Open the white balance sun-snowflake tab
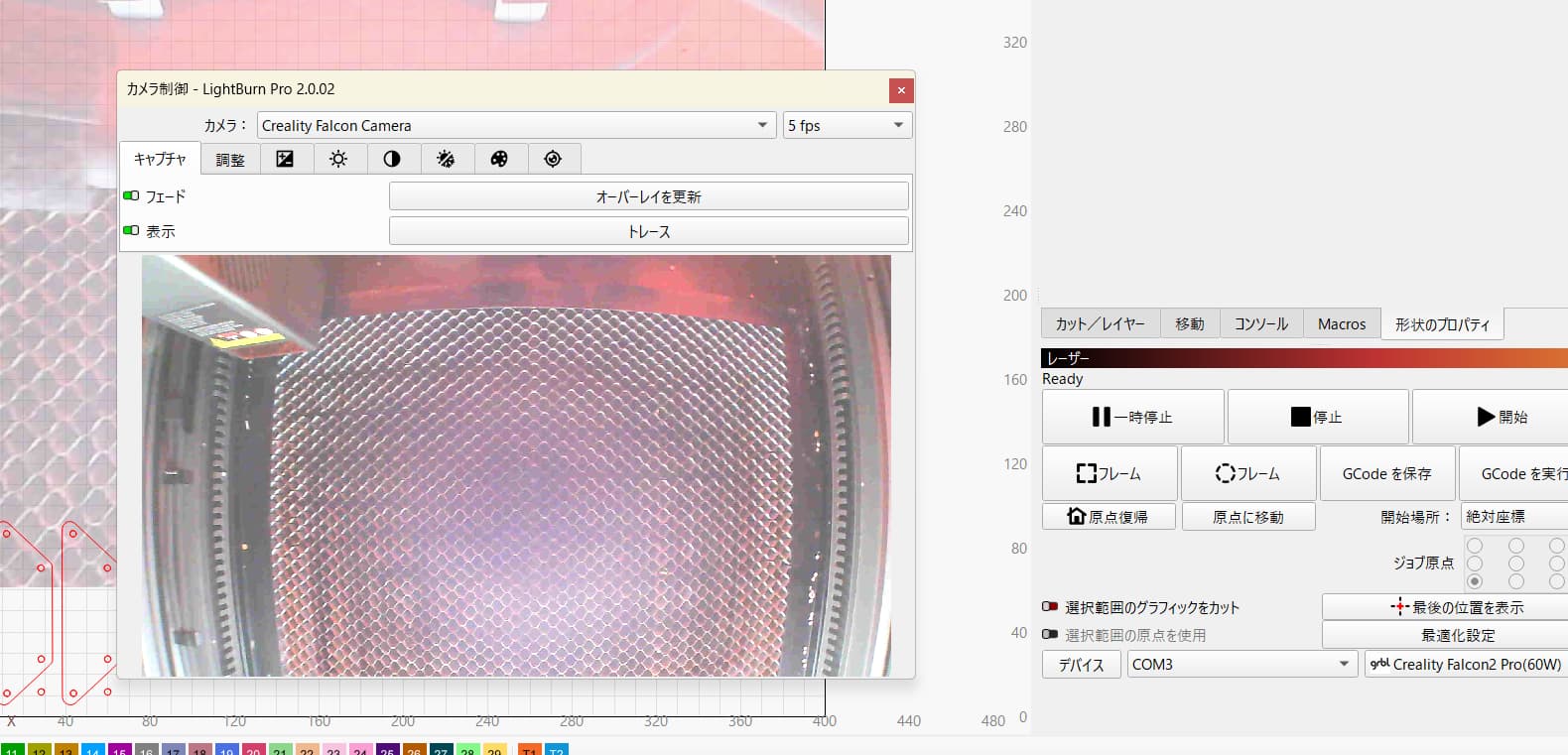Image resolution: width=1568 pixels, height=755 pixels. click(x=446, y=159)
